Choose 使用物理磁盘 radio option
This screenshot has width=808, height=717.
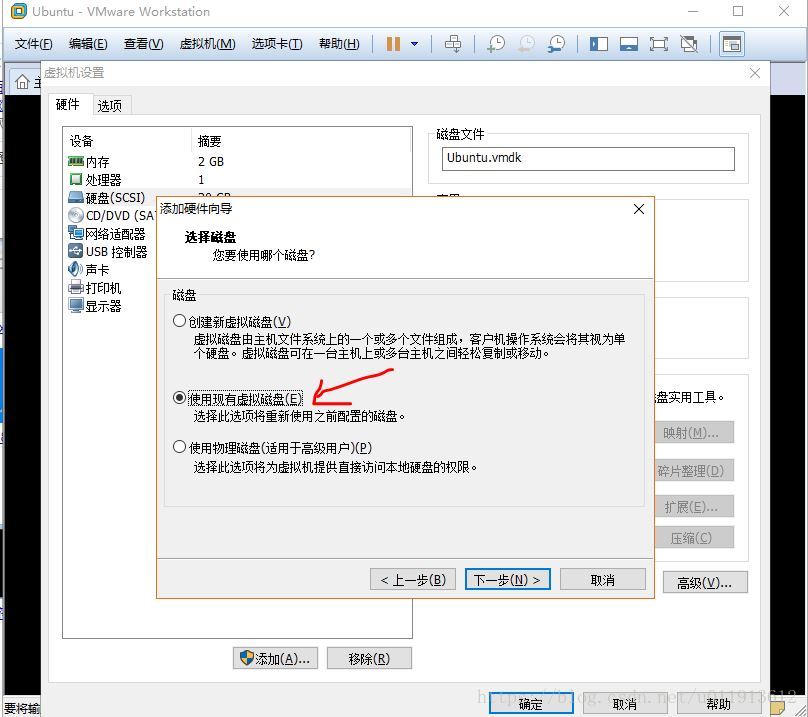(180, 447)
